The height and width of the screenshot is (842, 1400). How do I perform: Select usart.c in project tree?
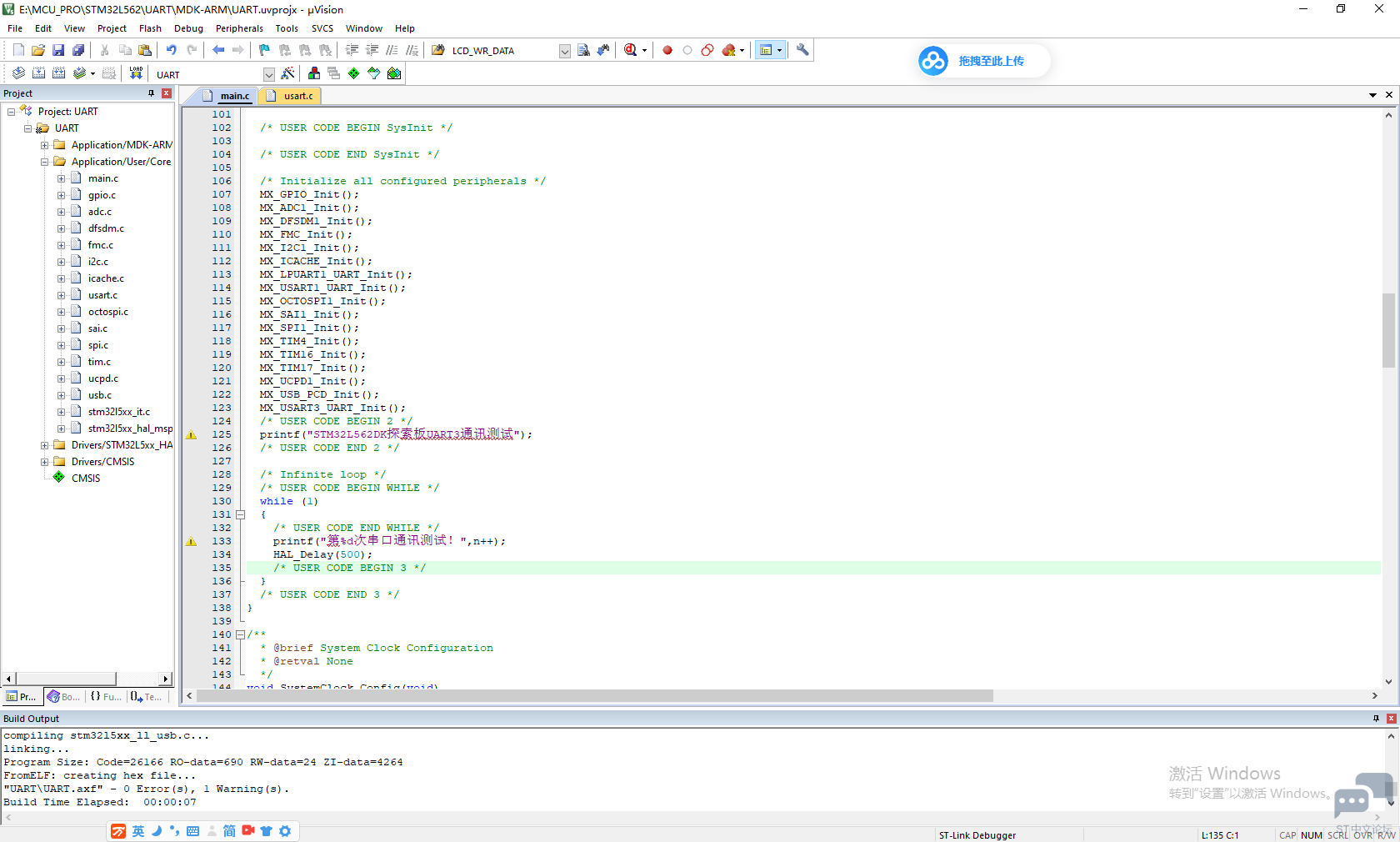click(x=102, y=295)
